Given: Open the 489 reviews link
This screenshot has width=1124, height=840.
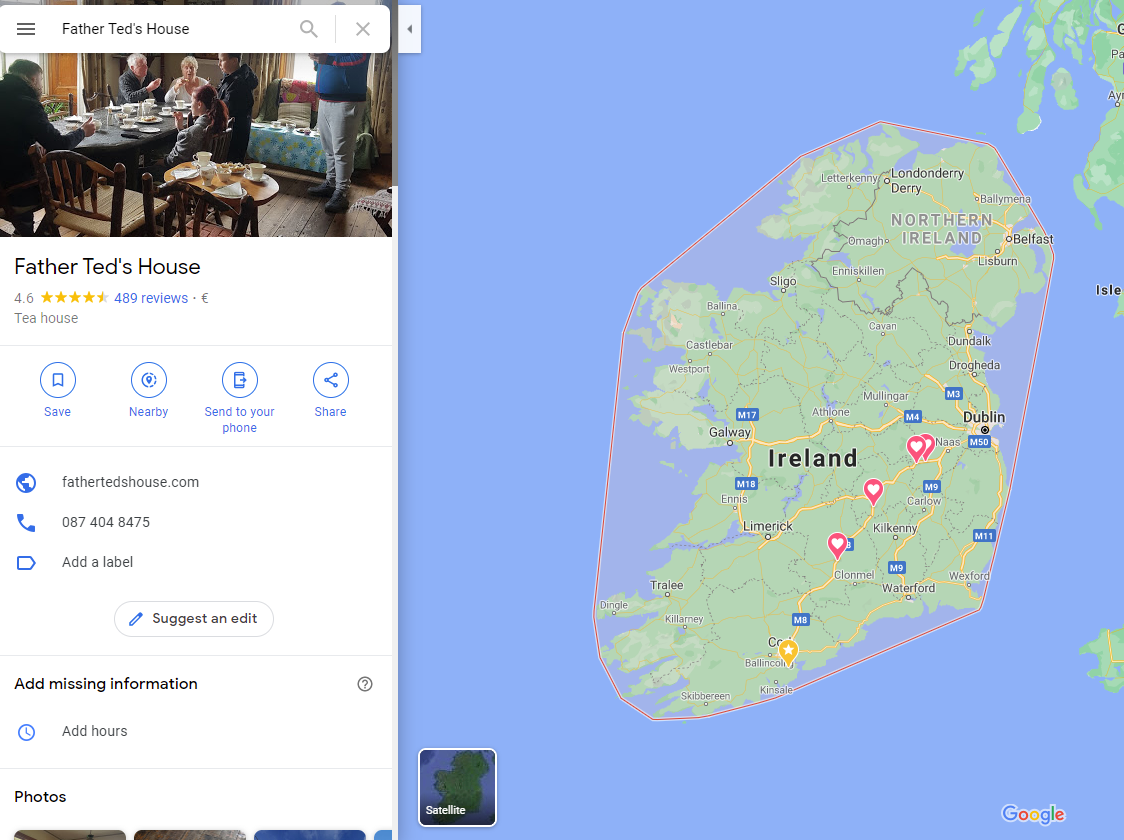Looking at the screenshot, I should tap(151, 298).
